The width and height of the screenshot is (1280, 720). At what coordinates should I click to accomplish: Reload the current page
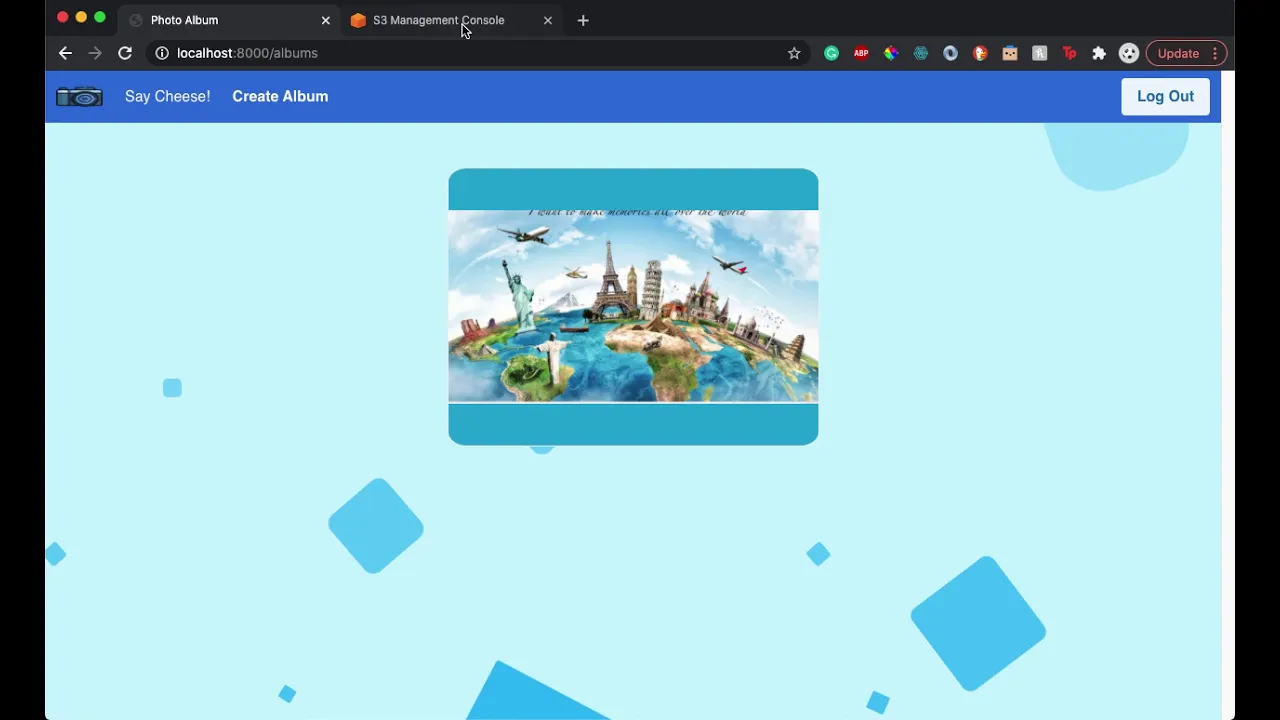tap(125, 53)
